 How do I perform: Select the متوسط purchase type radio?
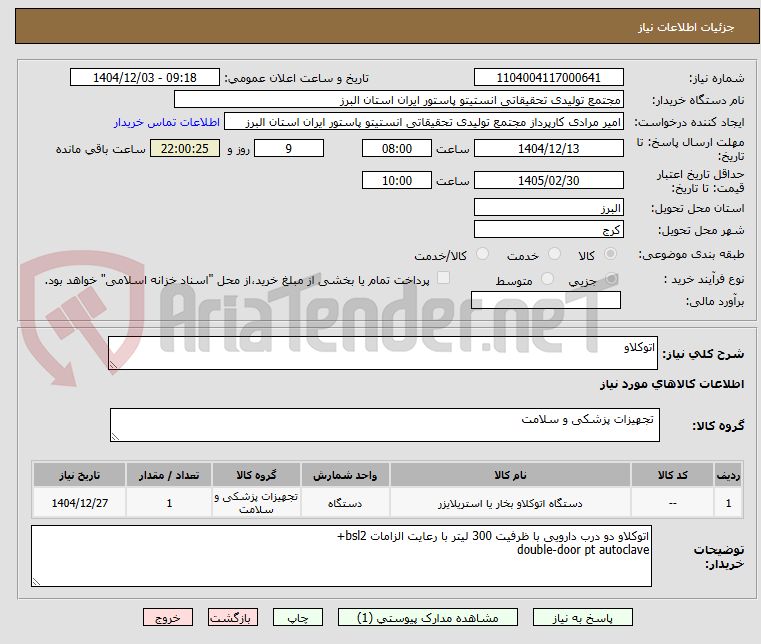click(x=547, y=279)
